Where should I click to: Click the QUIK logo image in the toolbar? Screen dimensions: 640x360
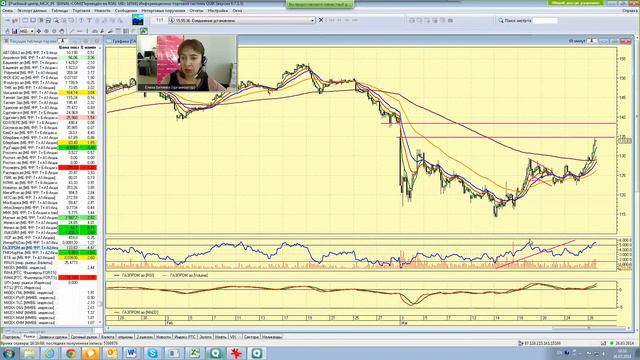pyautogui.click(x=138, y=20)
